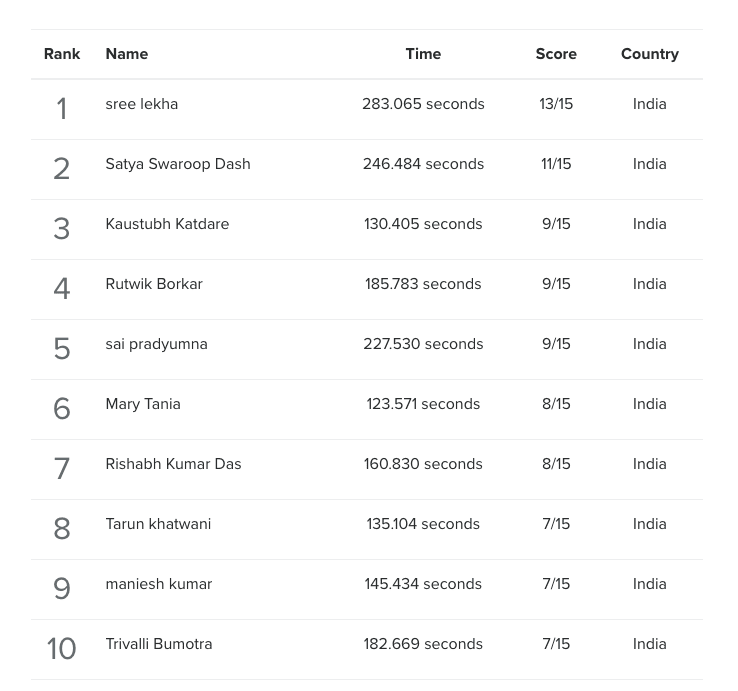Image resolution: width=738 pixels, height=691 pixels.
Task: Choose the Mary Tania row name
Action: pyautogui.click(x=143, y=404)
